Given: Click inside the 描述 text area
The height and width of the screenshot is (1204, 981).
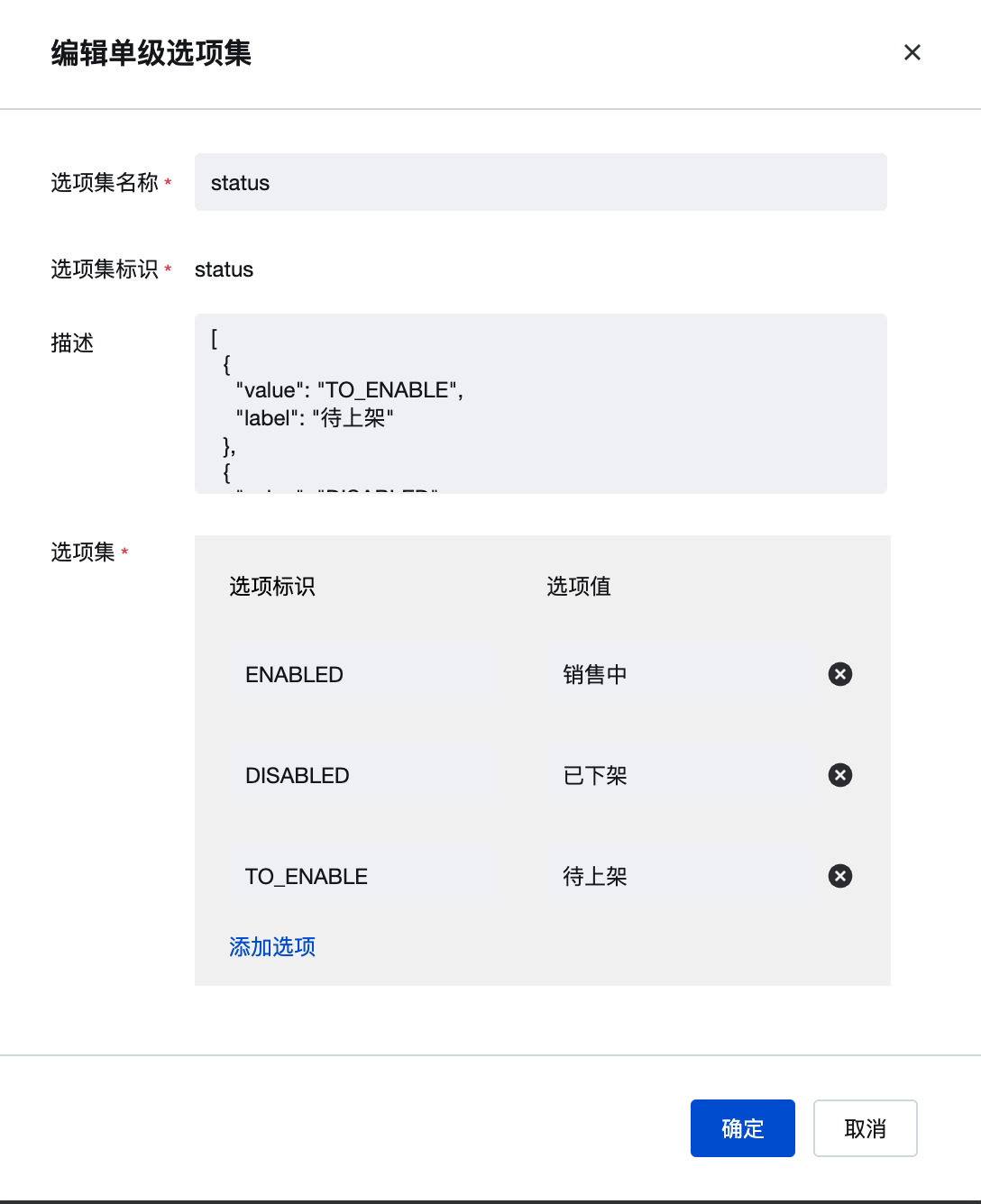Looking at the screenshot, I should 541,404.
